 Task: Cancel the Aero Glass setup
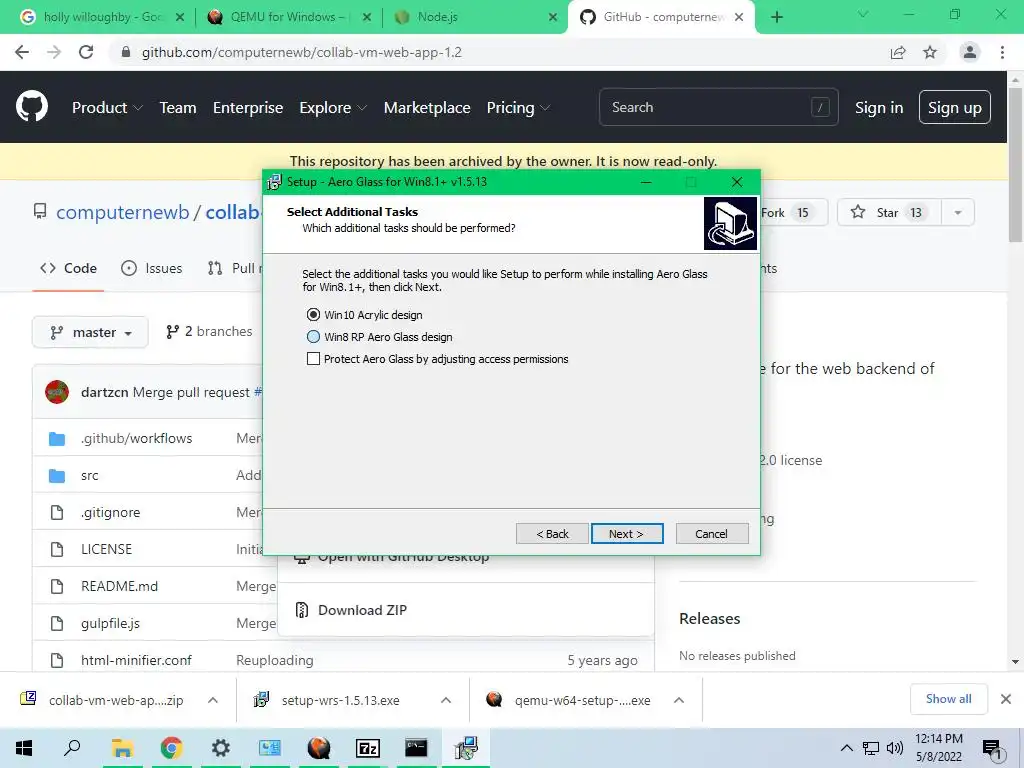coord(712,534)
